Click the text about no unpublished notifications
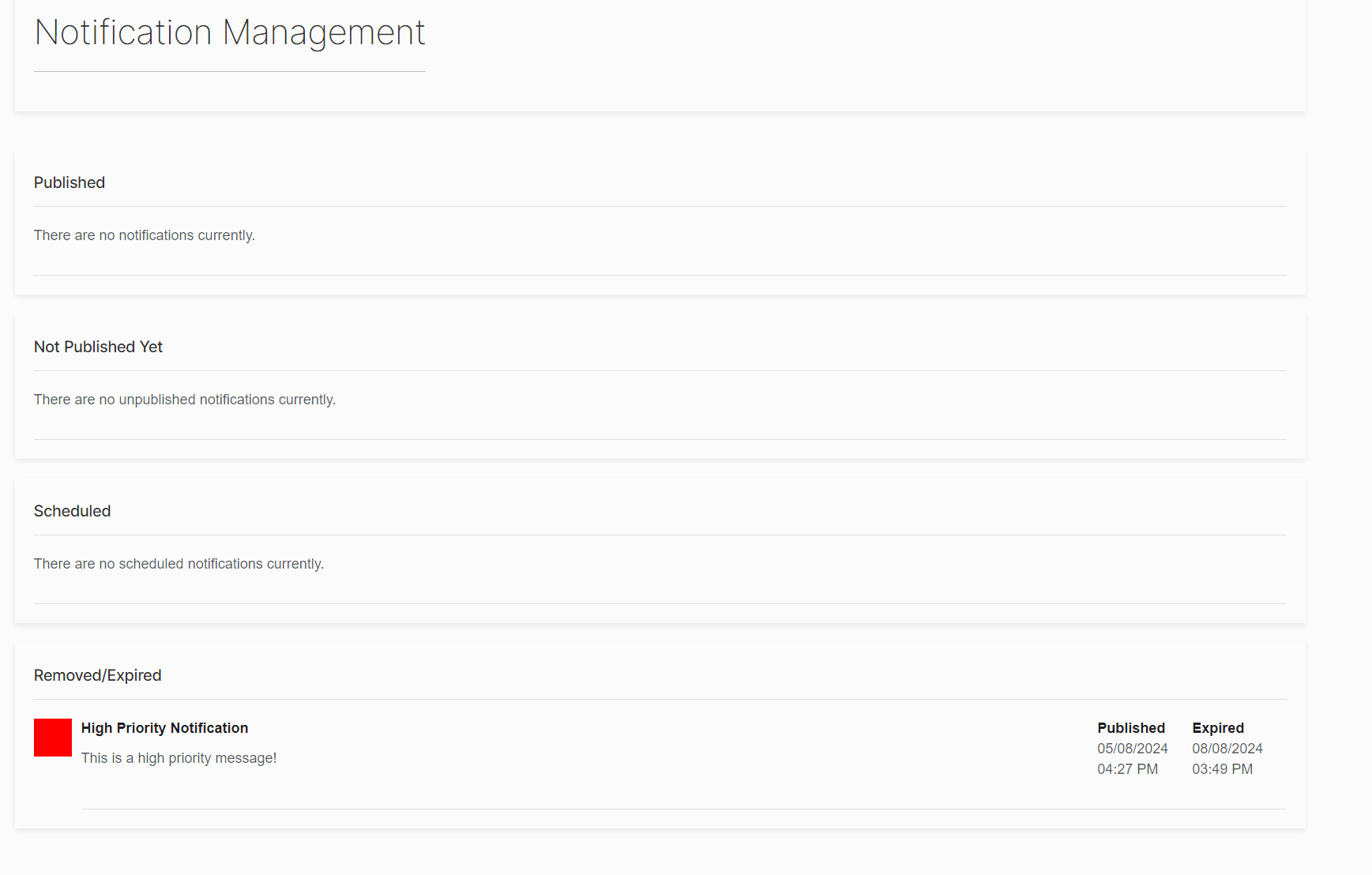 coord(184,400)
